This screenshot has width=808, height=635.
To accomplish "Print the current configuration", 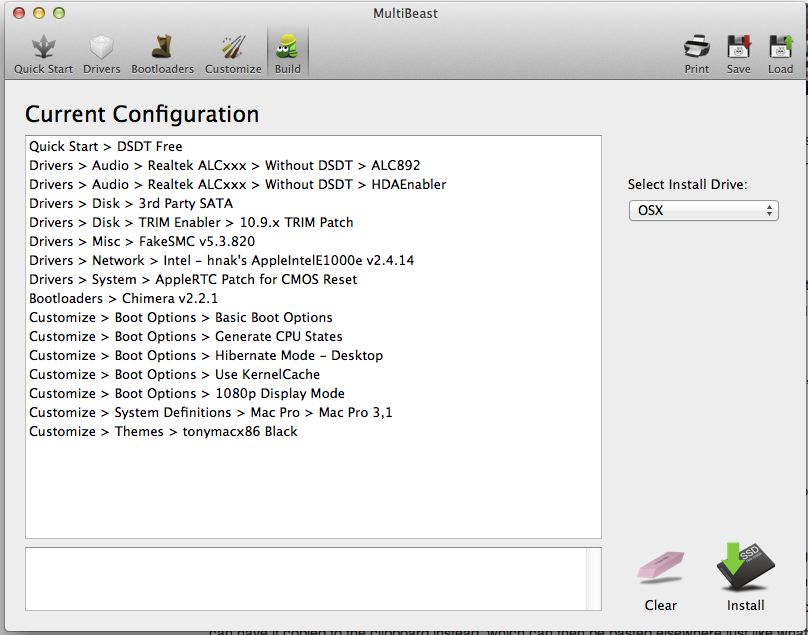I will [697, 54].
